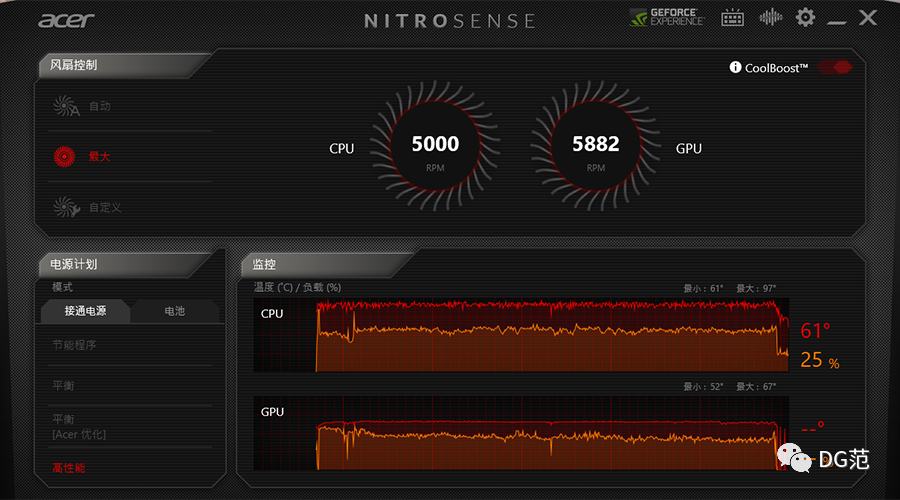The image size is (900, 500).
Task: Open the settings gear icon
Action: [805, 17]
